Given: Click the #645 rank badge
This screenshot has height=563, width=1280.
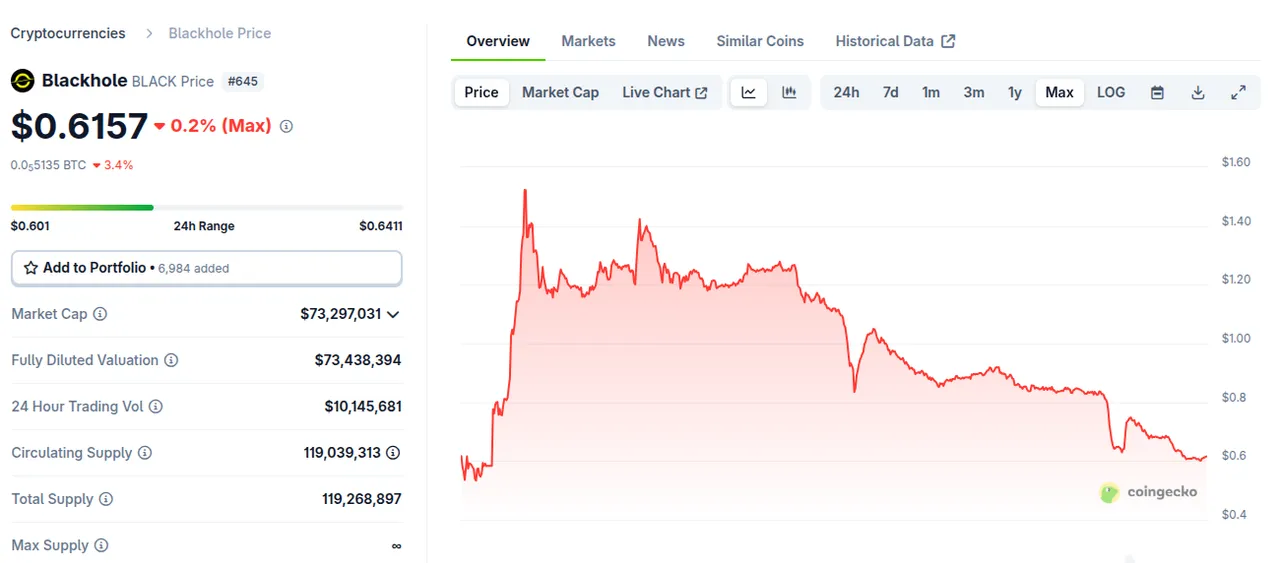Looking at the screenshot, I should click(243, 81).
